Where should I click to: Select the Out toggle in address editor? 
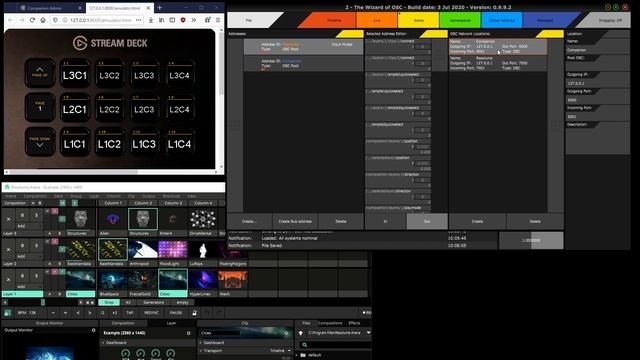point(427,221)
